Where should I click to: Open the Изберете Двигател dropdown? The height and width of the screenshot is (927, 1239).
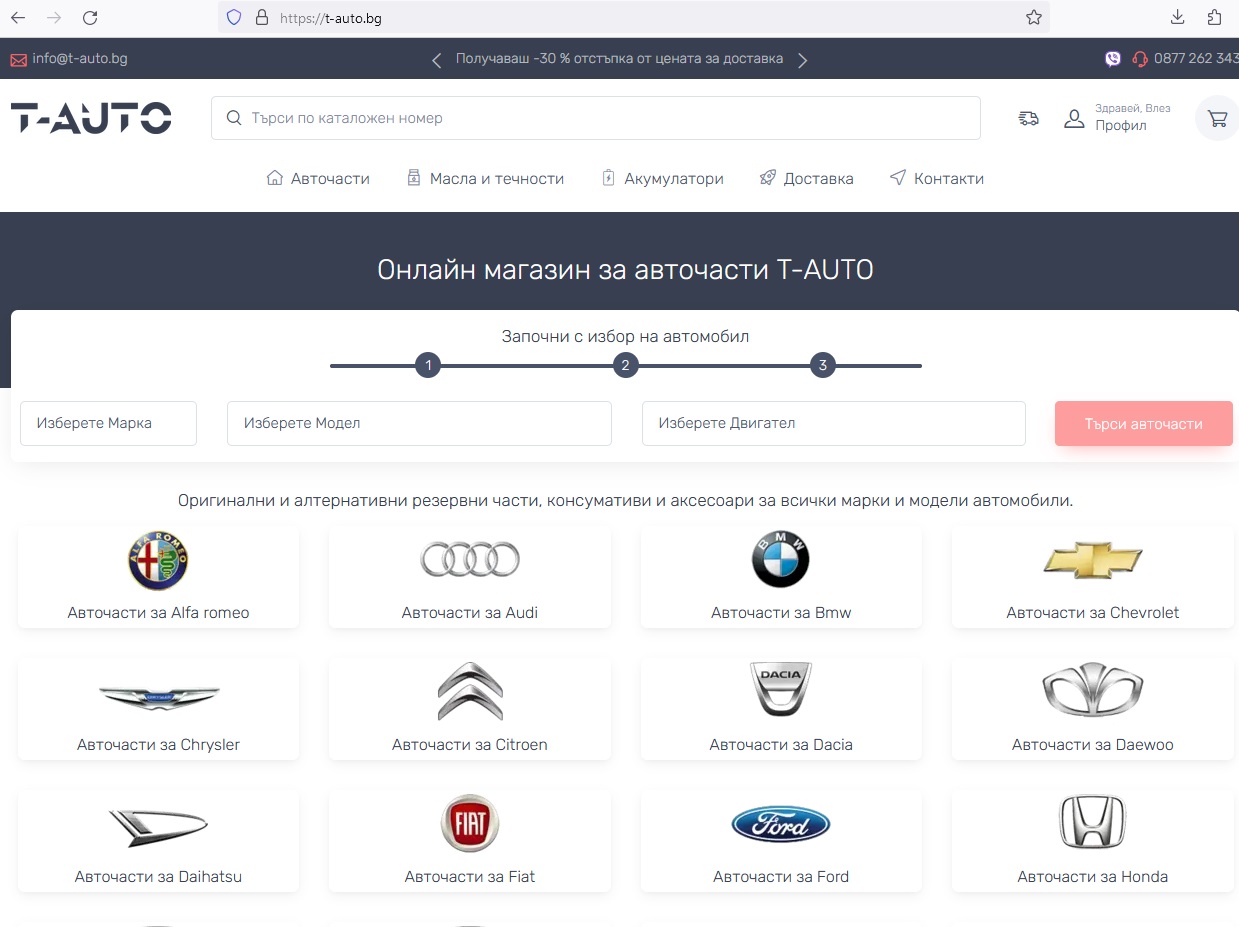click(833, 423)
